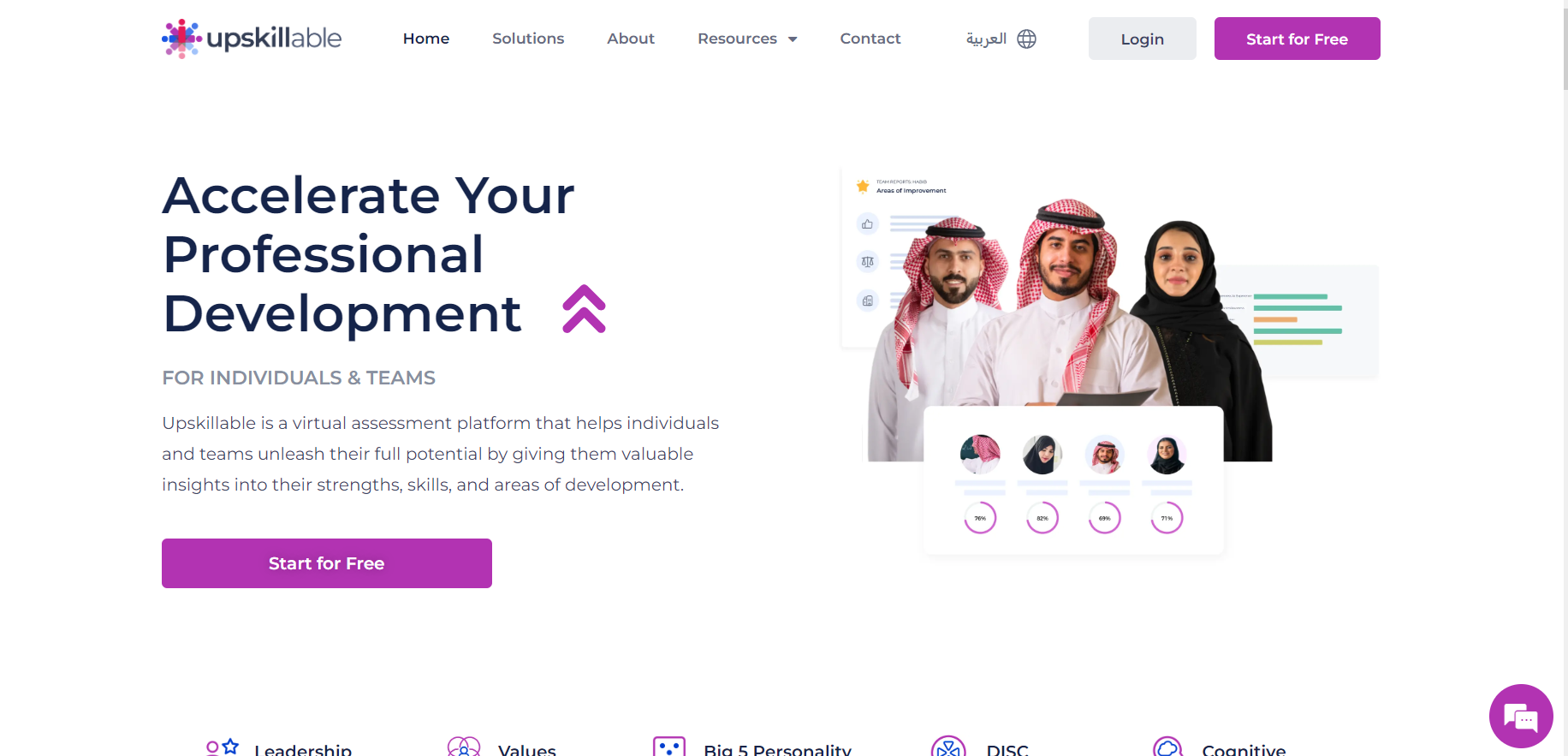This screenshot has width=1568, height=756.
Task: Open the About menu item
Action: click(x=631, y=39)
